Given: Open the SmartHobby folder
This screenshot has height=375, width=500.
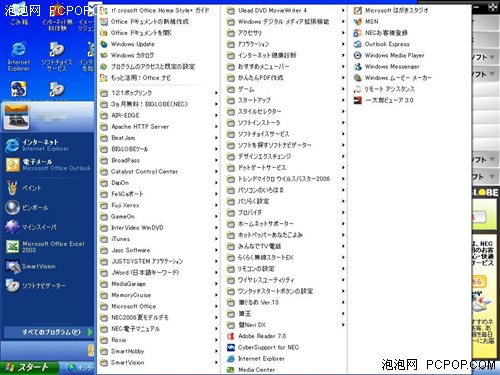Looking at the screenshot, I should pyautogui.click(x=159, y=351).
